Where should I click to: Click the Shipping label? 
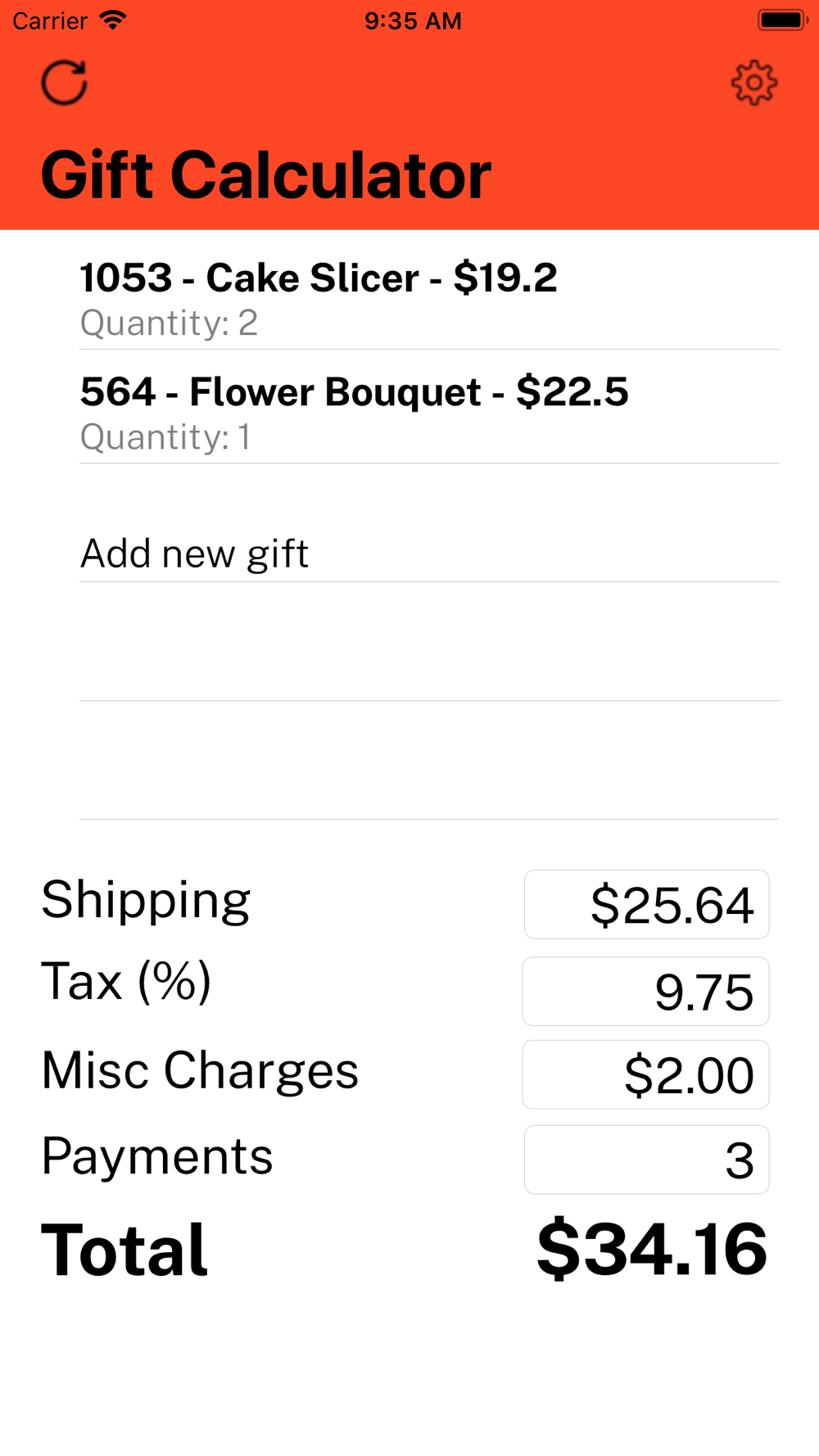point(146,902)
